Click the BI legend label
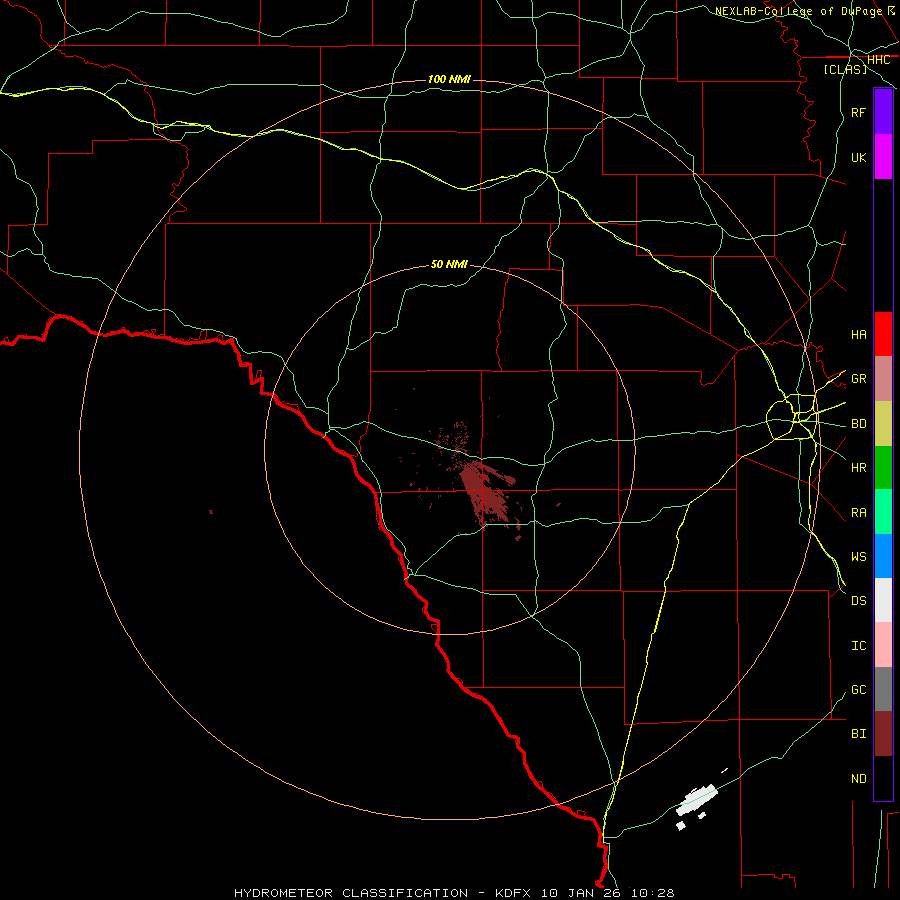Screen dimensions: 900x900 858,734
